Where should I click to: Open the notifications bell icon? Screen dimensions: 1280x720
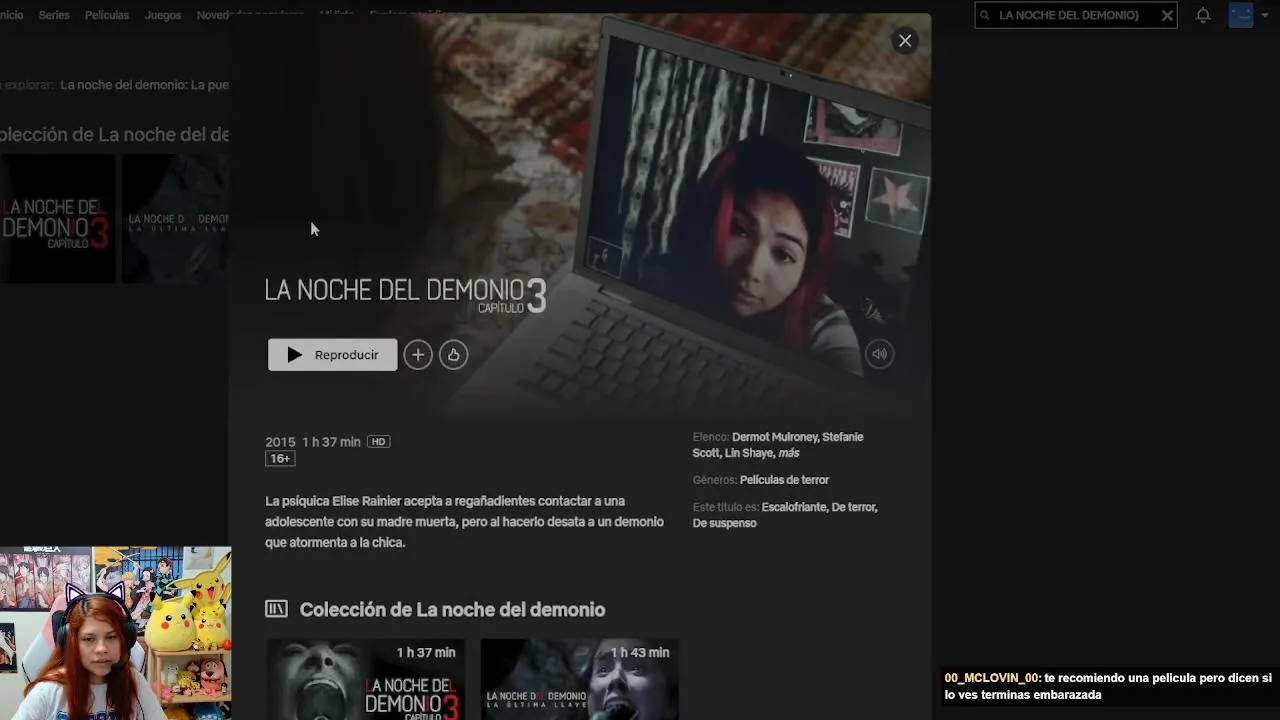coord(1203,15)
